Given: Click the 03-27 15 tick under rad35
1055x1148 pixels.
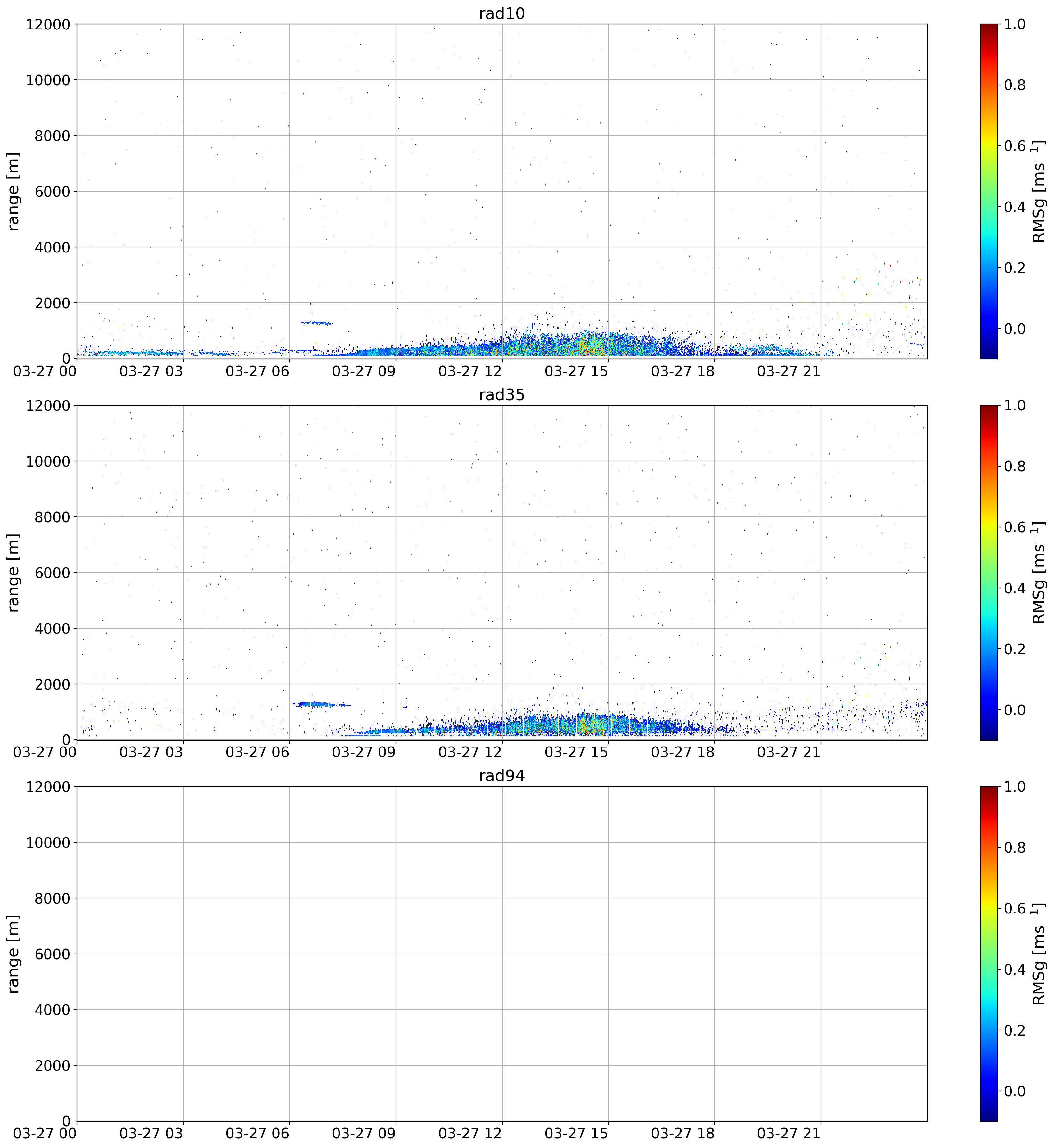Looking at the screenshot, I should tap(577, 752).
